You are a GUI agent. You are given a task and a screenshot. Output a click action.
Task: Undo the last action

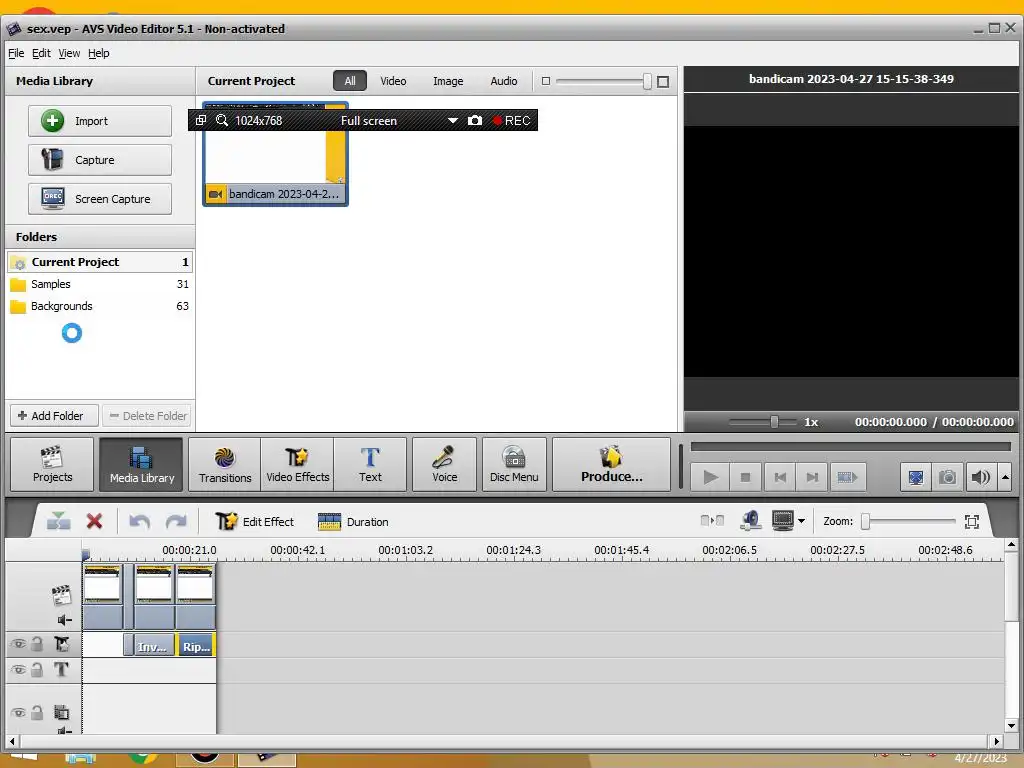click(x=139, y=521)
